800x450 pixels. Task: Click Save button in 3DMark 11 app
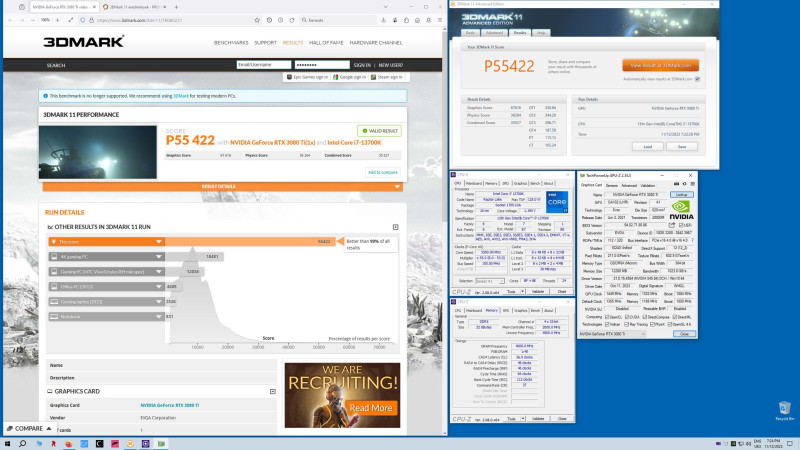pyautogui.click(x=682, y=146)
